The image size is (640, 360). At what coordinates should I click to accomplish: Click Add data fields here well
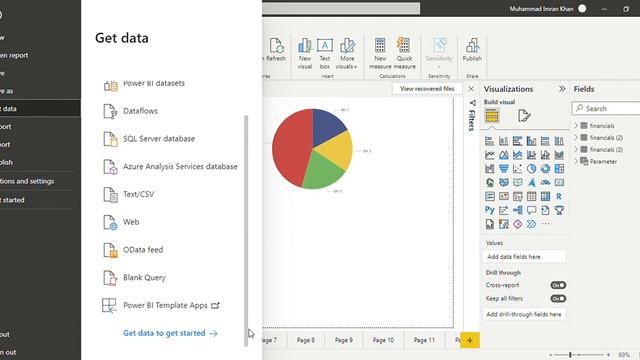[x=524, y=257]
